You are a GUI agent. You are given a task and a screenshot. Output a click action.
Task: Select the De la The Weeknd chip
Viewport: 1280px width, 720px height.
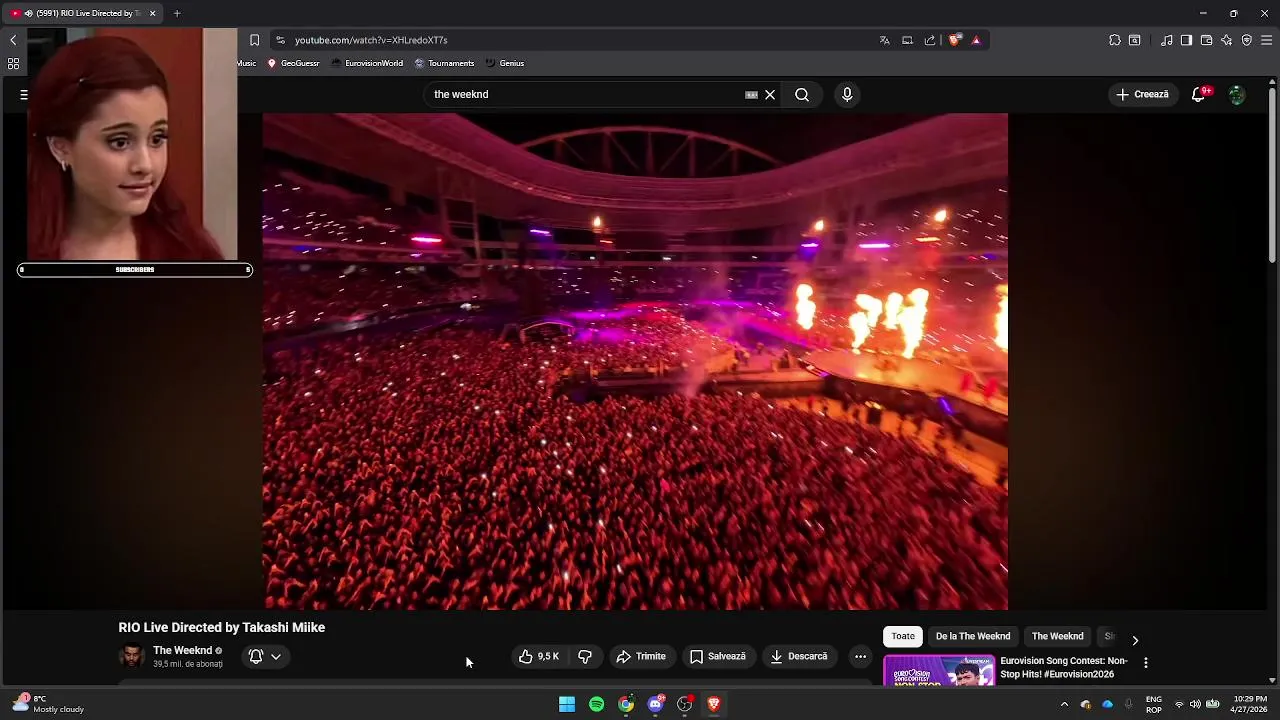click(x=973, y=636)
